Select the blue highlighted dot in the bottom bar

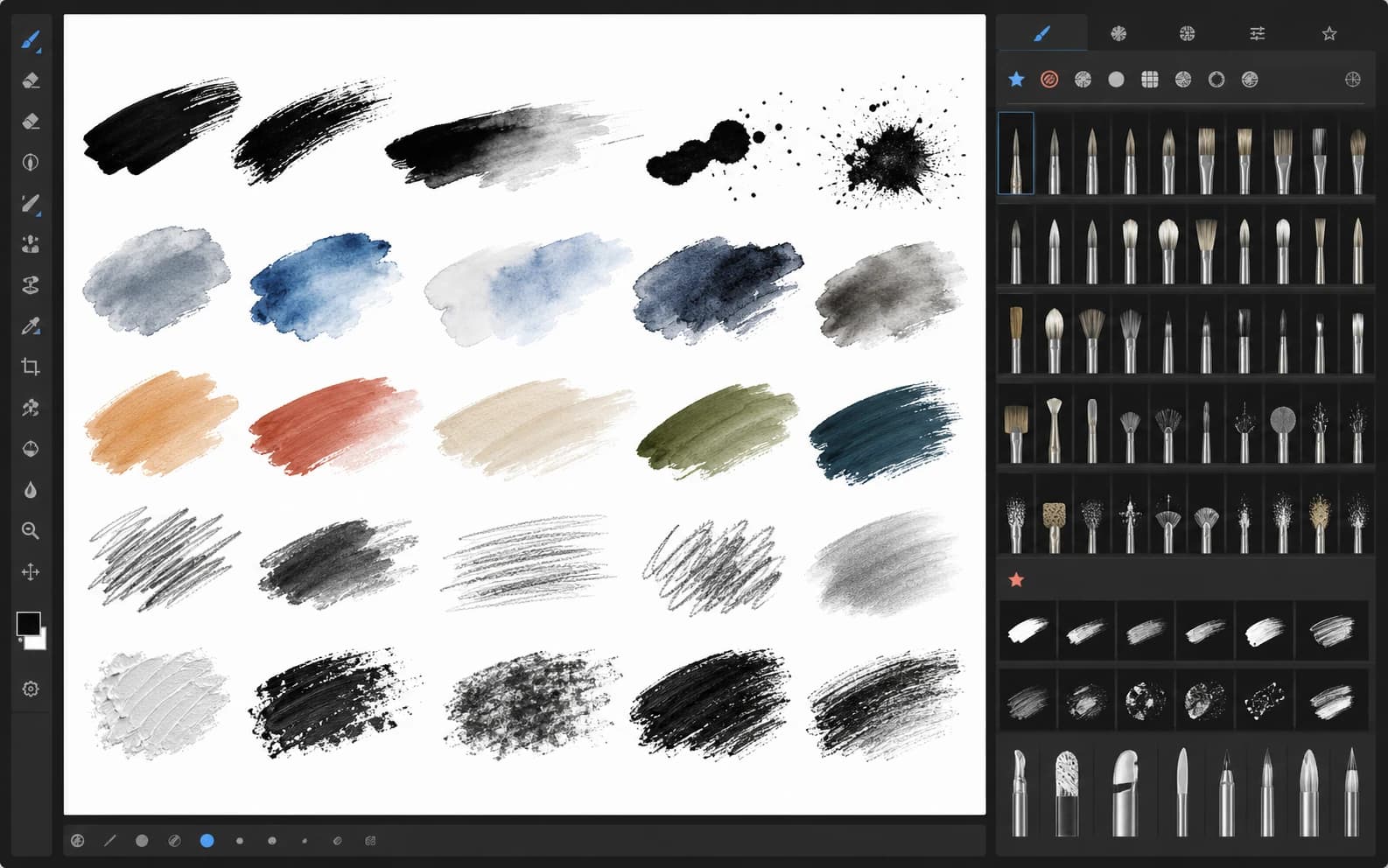(x=207, y=841)
